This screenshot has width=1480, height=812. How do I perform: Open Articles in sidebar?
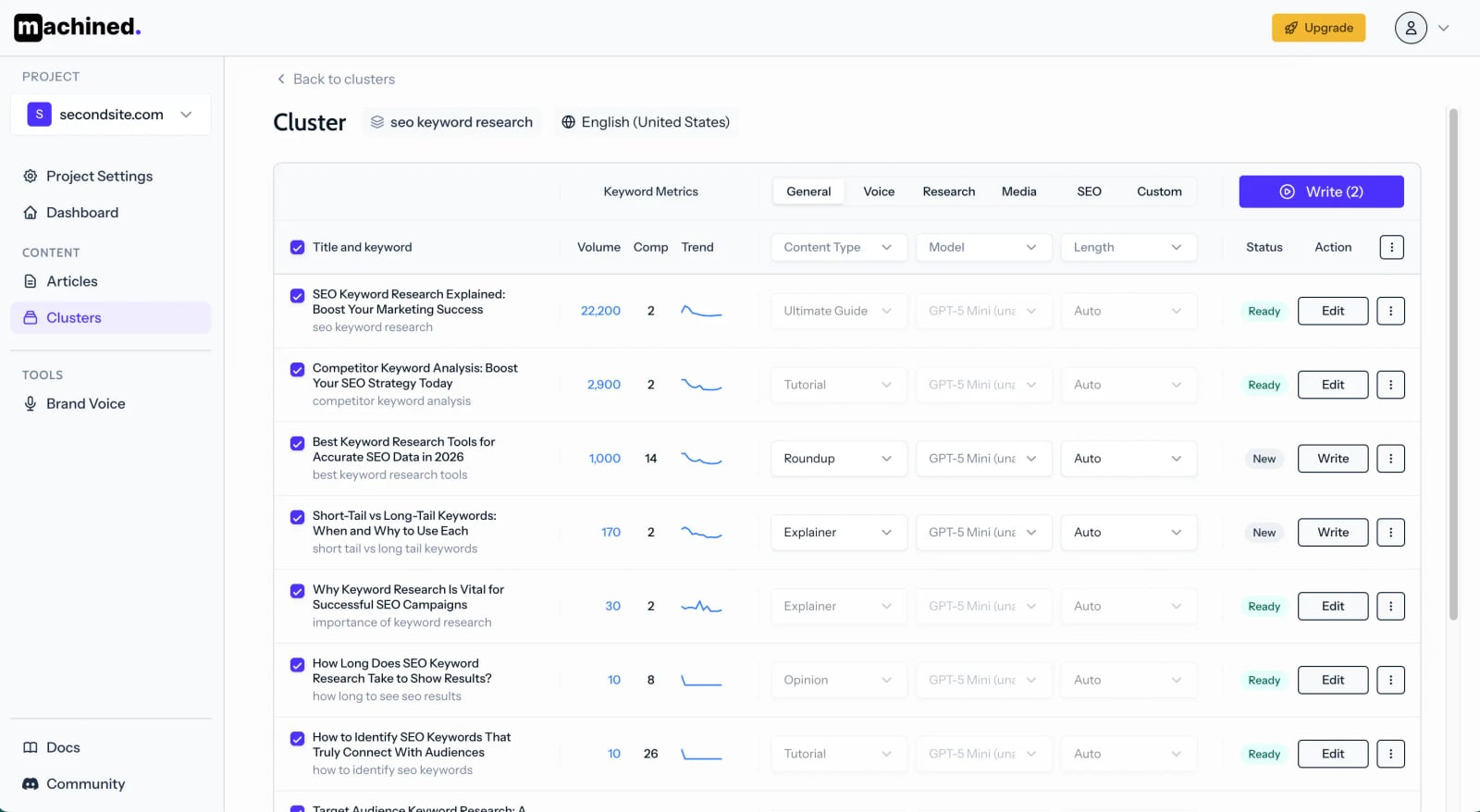tap(111, 281)
